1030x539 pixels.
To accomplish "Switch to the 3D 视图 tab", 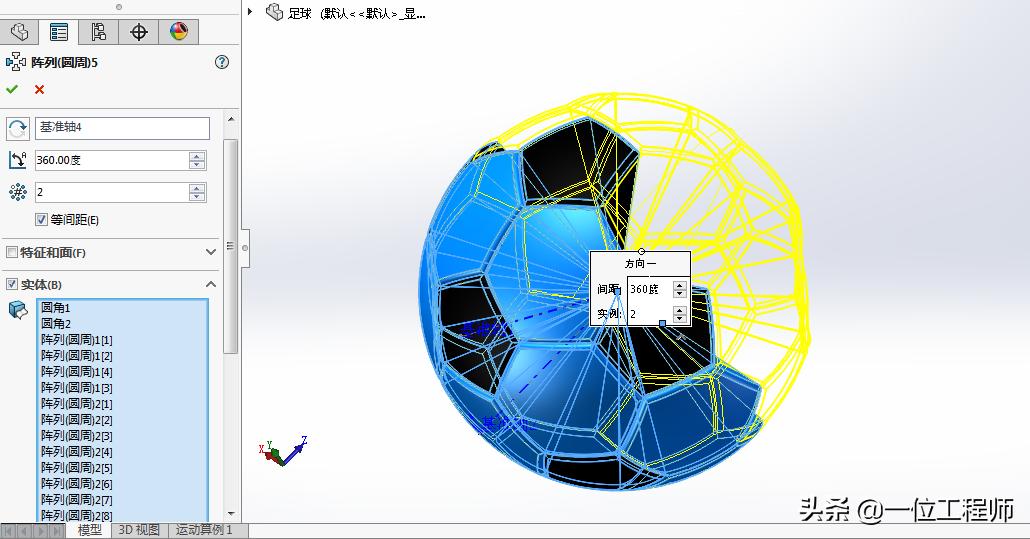I will (x=138, y=530).
